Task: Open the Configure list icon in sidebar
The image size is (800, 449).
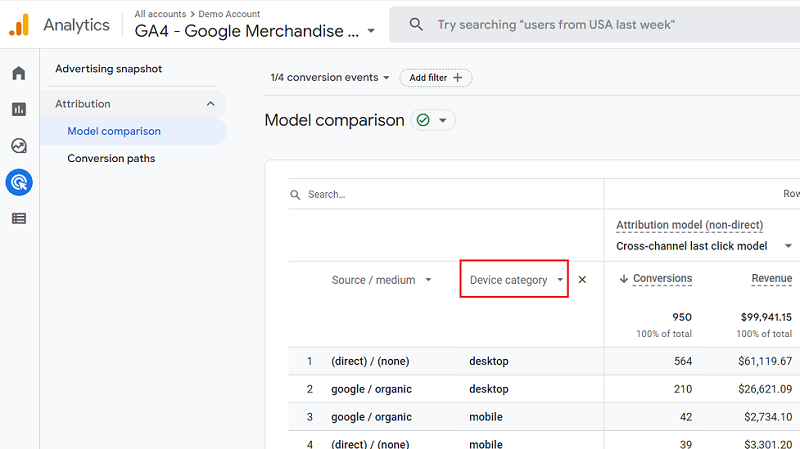Action: coord(19,218)
